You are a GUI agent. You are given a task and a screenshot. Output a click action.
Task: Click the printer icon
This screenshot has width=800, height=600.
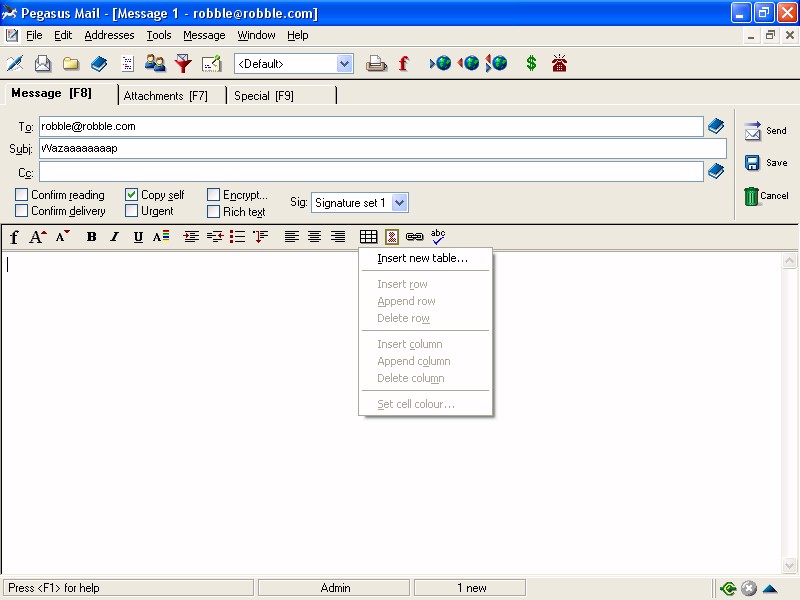click(376, 64)
